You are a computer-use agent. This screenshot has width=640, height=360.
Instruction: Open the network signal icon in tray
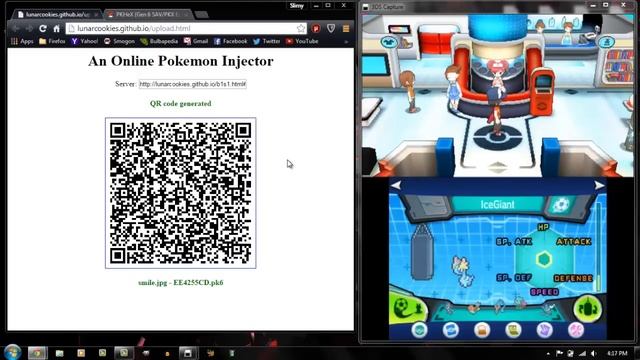pos(582,353)
